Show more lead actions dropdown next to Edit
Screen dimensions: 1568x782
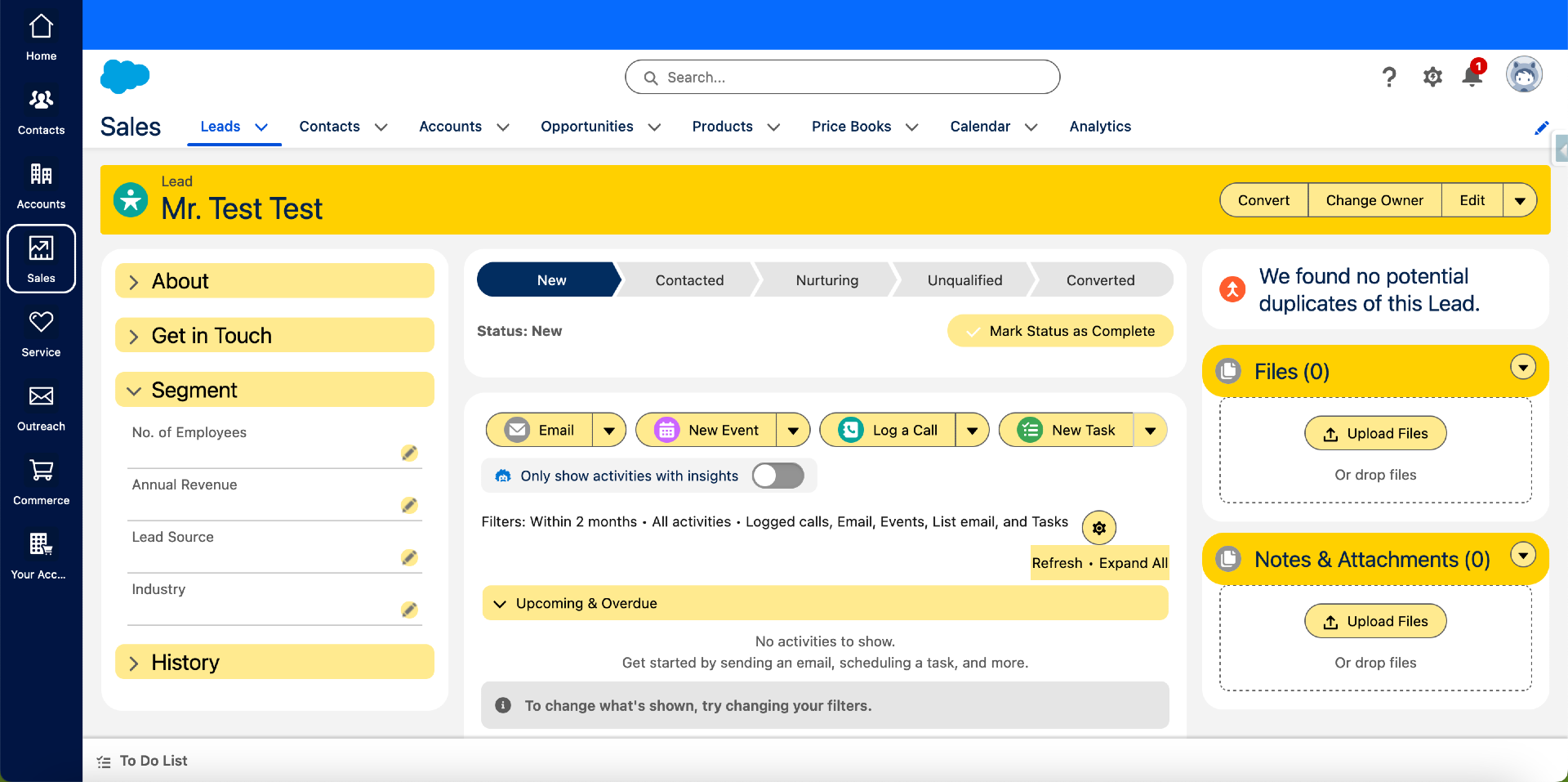[1520, 200]
